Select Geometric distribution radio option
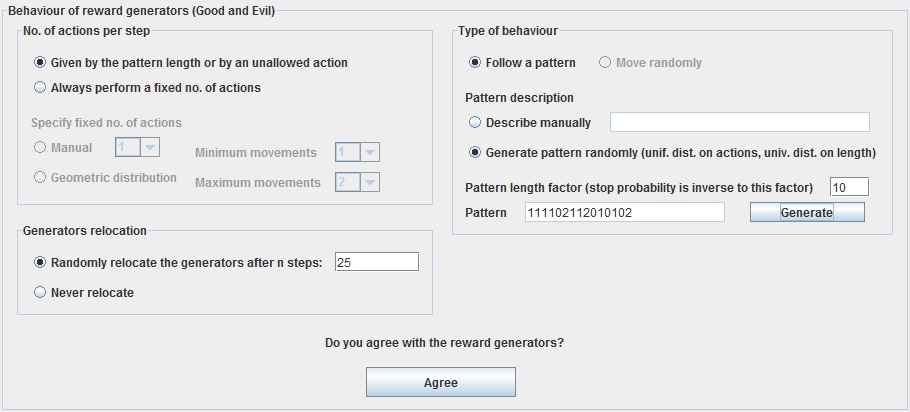 click(41, 178)
